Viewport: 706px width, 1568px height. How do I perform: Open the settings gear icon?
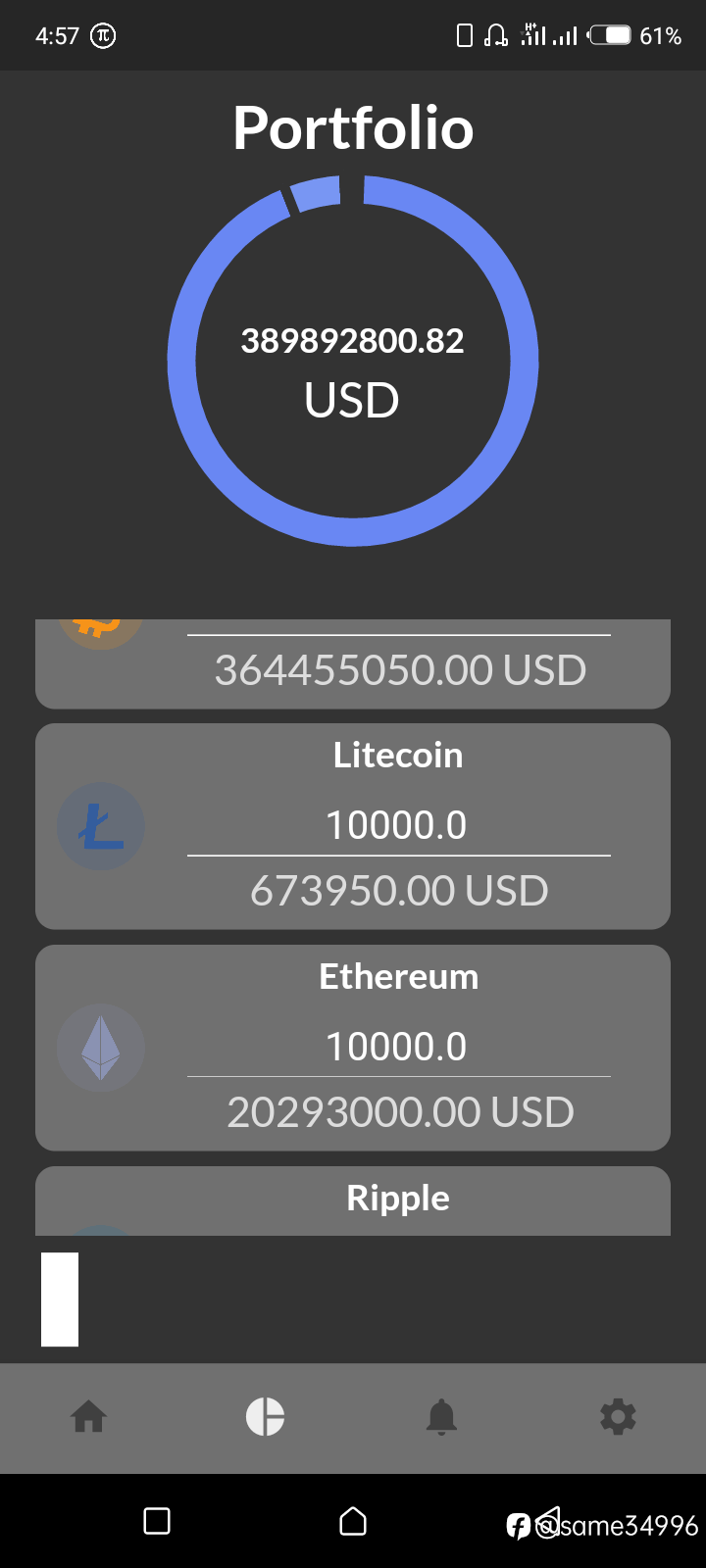(618, 1417)
